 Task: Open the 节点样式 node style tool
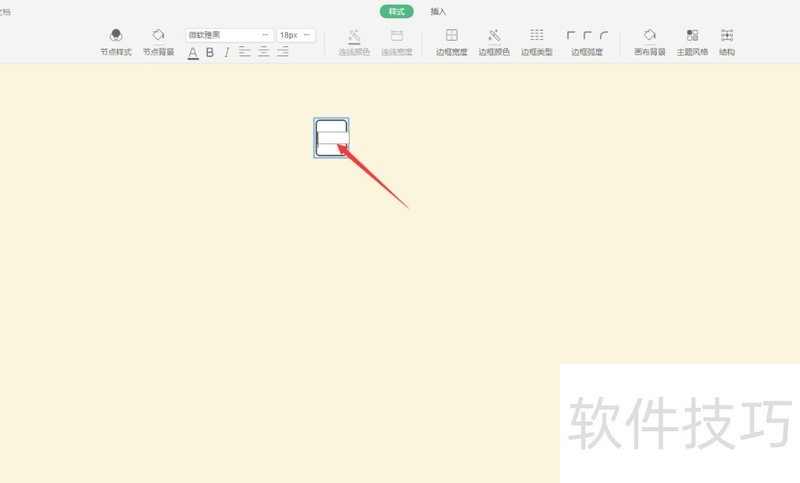click(115, 41)
